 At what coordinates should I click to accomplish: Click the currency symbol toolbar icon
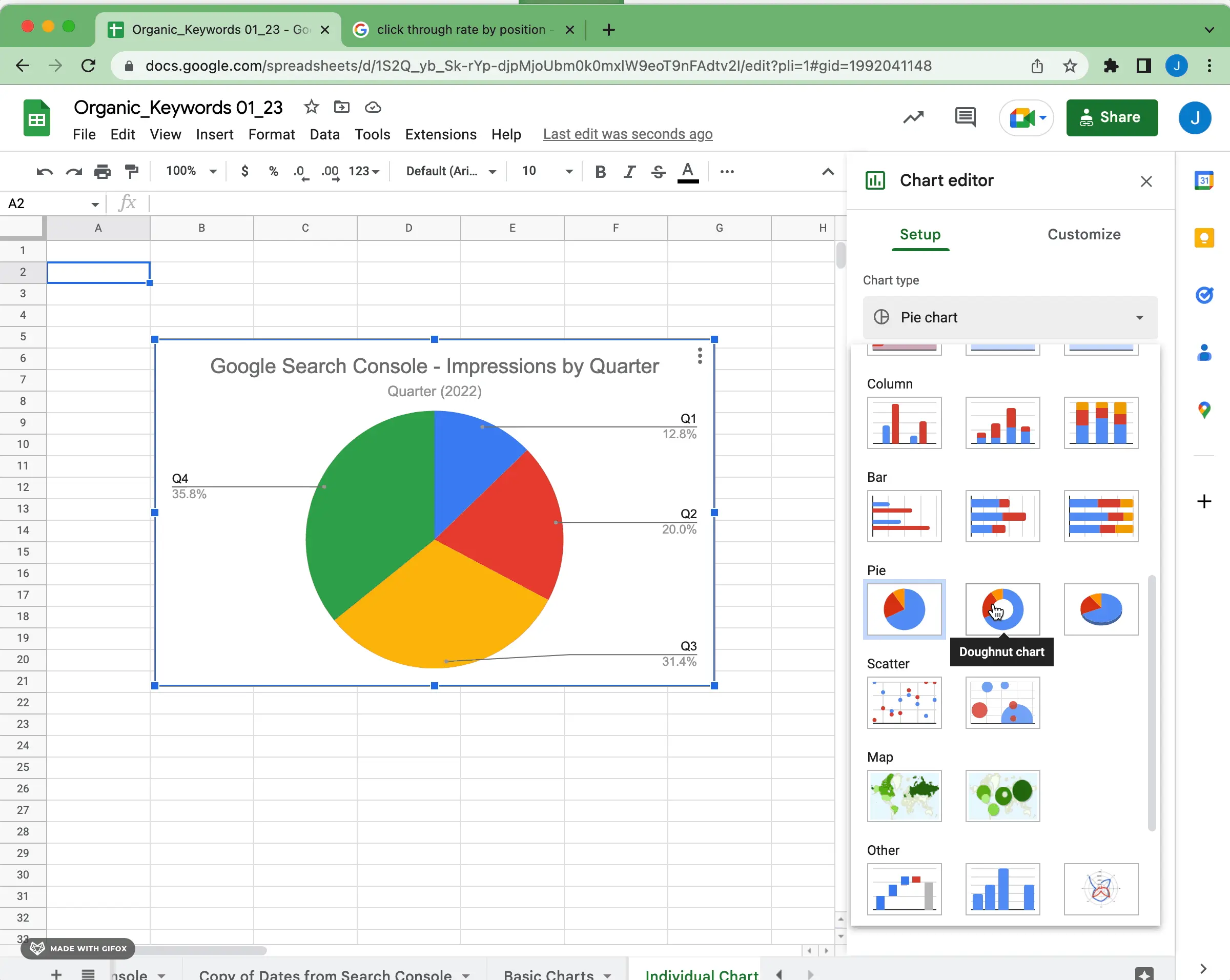click(245, 171)
